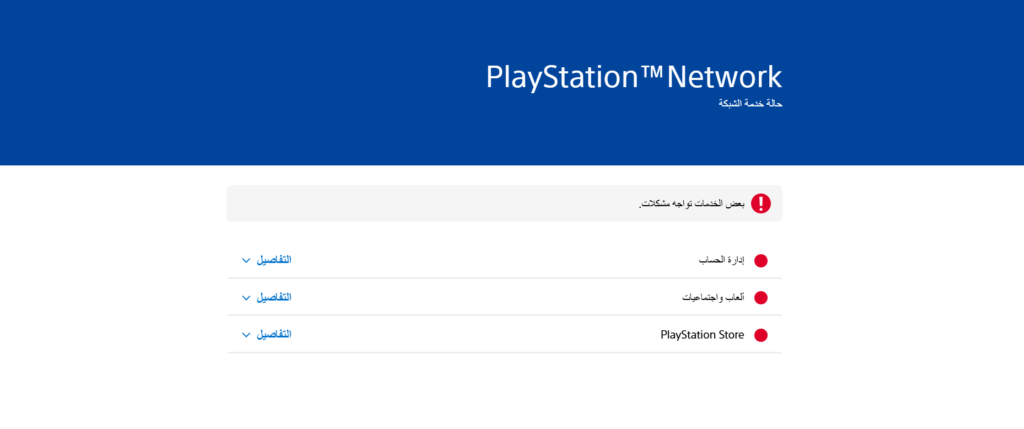Expand the PlayStation Store row chevron
Screen dimensions: 1024x429
tap(246, 335)
